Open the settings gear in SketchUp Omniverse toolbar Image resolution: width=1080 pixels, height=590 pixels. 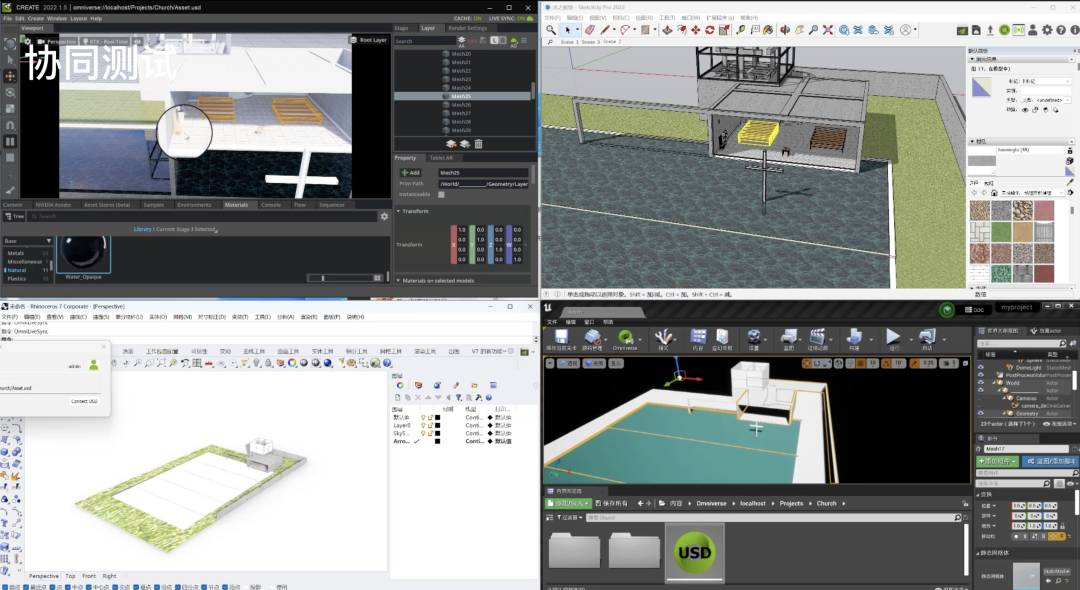pos(1047,30)
